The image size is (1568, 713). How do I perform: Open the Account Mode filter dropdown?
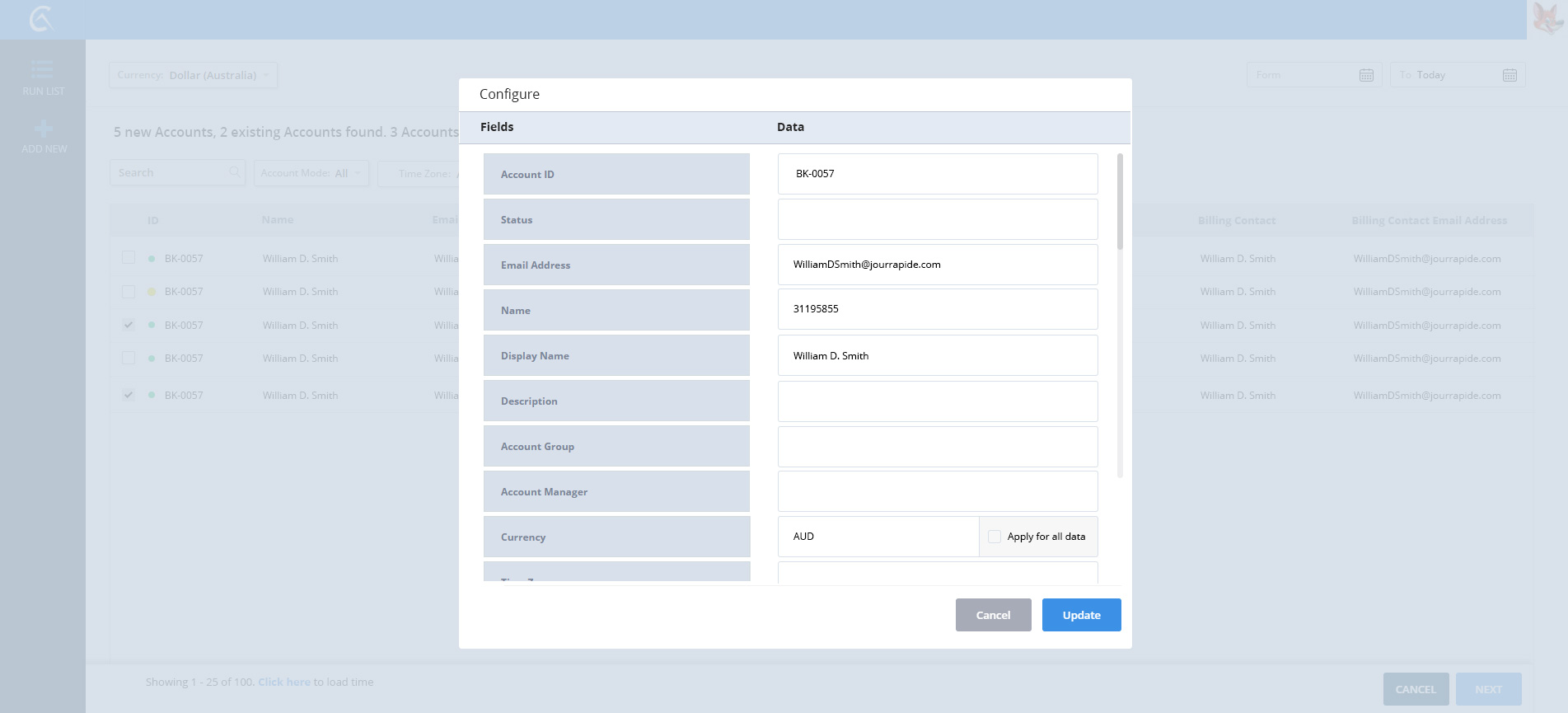pyautogui.click(x=311, y=173)
